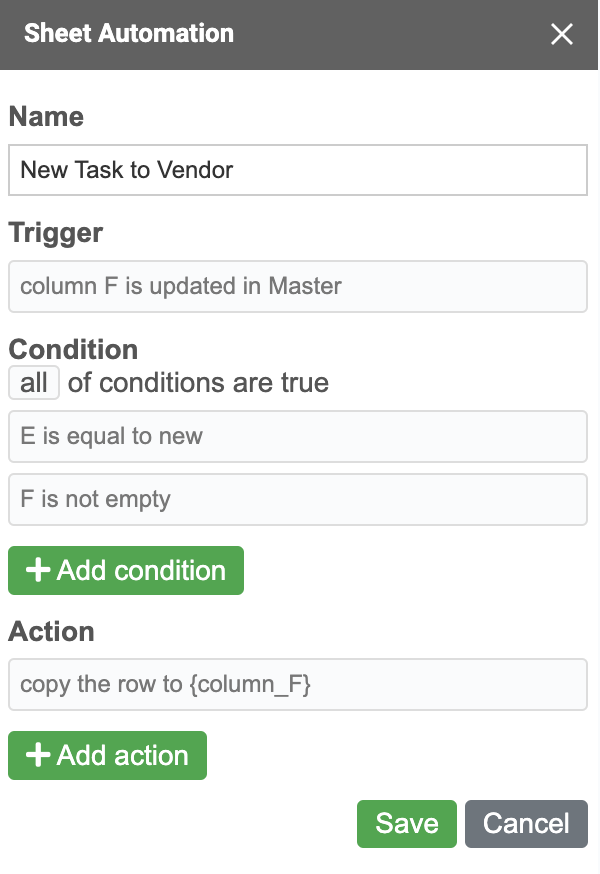Click the 'of conditions are true' text
Viewport: 600px width, 874px height.
[198, 383]
